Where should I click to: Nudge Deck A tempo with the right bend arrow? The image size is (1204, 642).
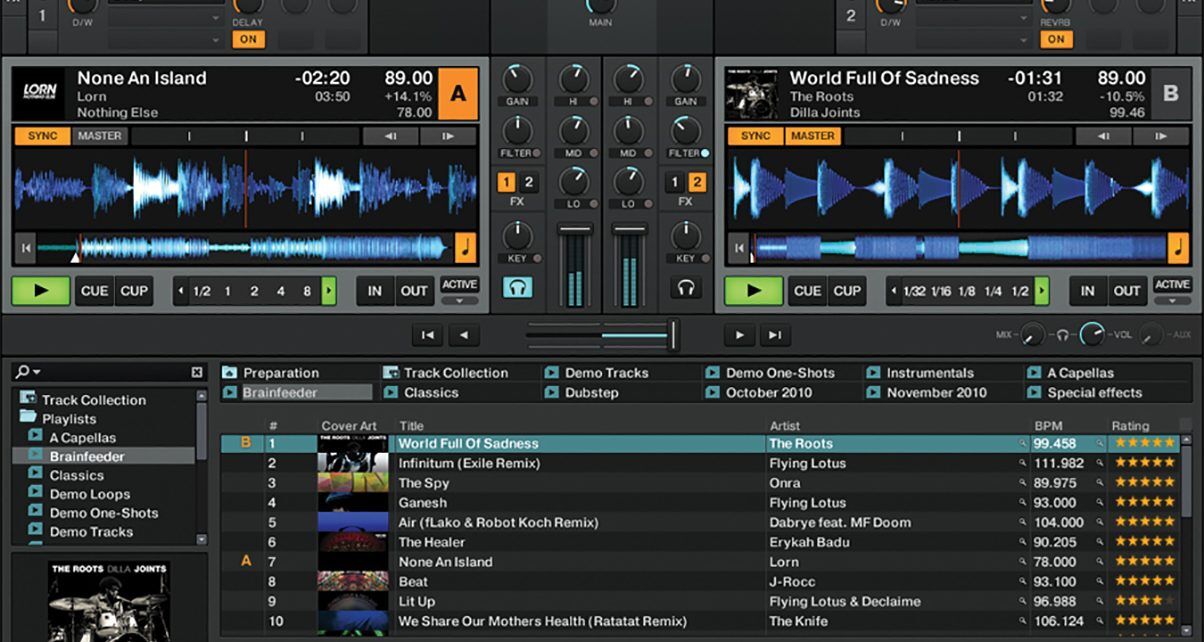(x=447, y=136)
